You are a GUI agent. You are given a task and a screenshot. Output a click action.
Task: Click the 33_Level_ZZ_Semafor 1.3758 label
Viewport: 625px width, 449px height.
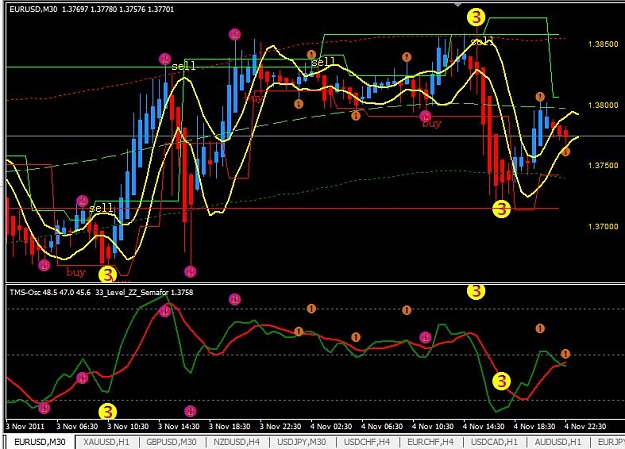[144, 292]
